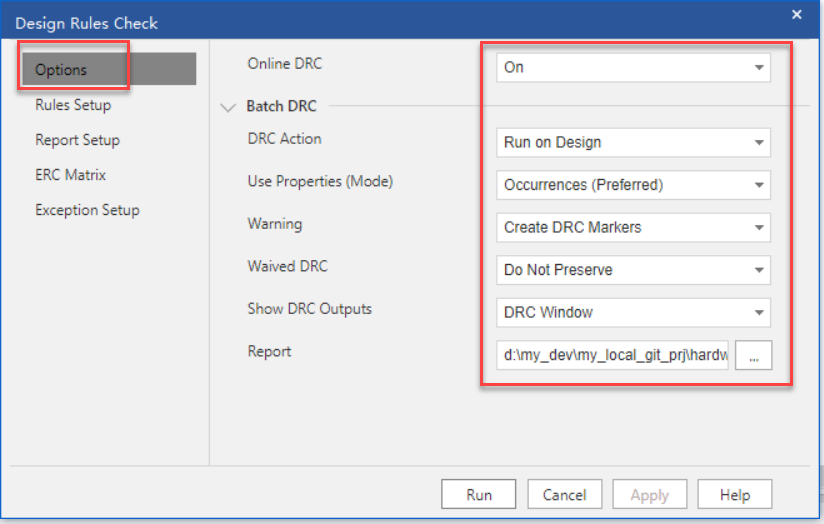Click the Report file path field
This screenshot has width=824, height=524.
click(613, 355)
